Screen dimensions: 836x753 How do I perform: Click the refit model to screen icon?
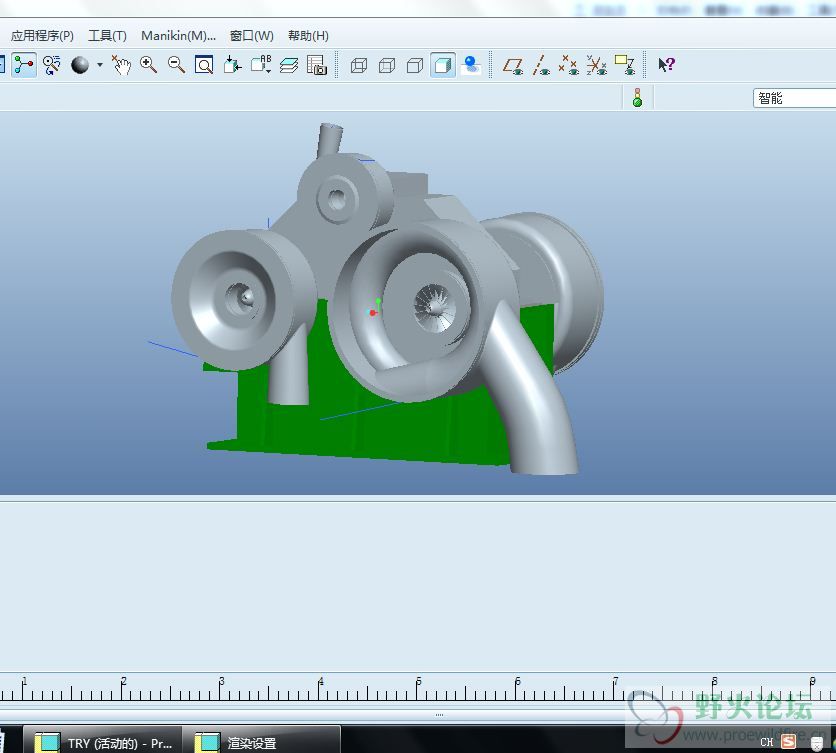[204, 65]
